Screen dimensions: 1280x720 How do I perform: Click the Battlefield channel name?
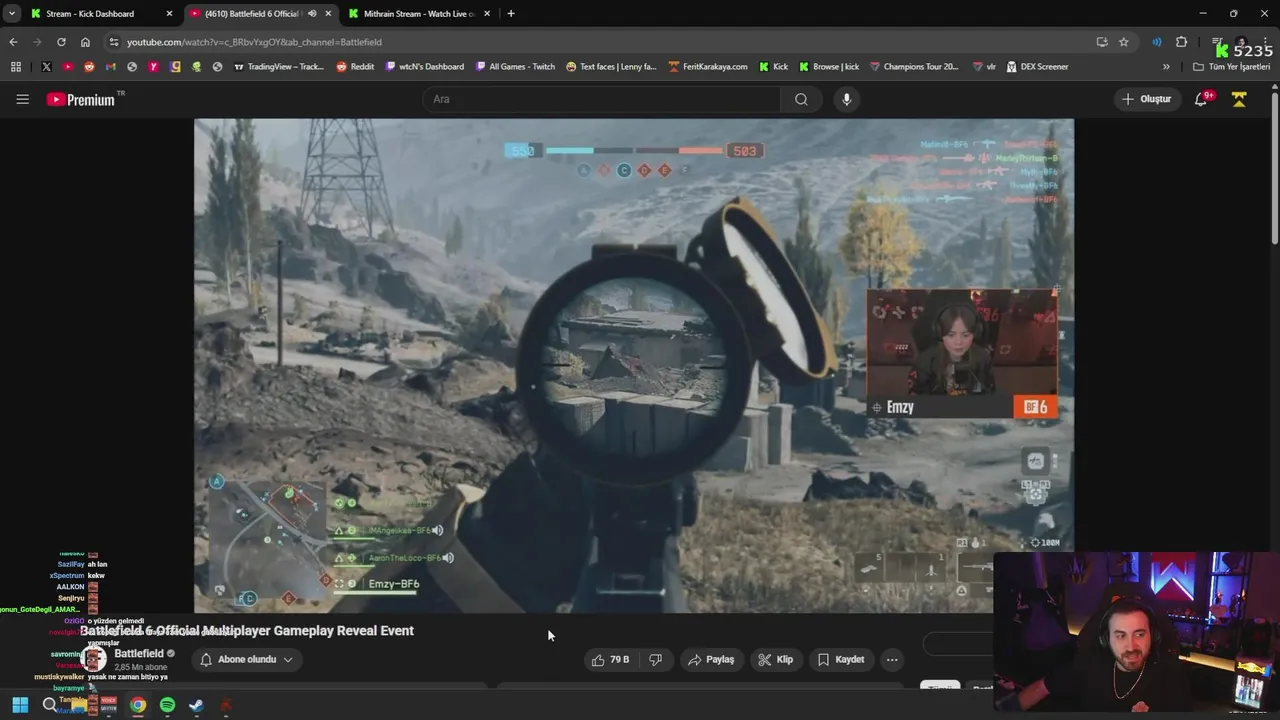point(139,653)
